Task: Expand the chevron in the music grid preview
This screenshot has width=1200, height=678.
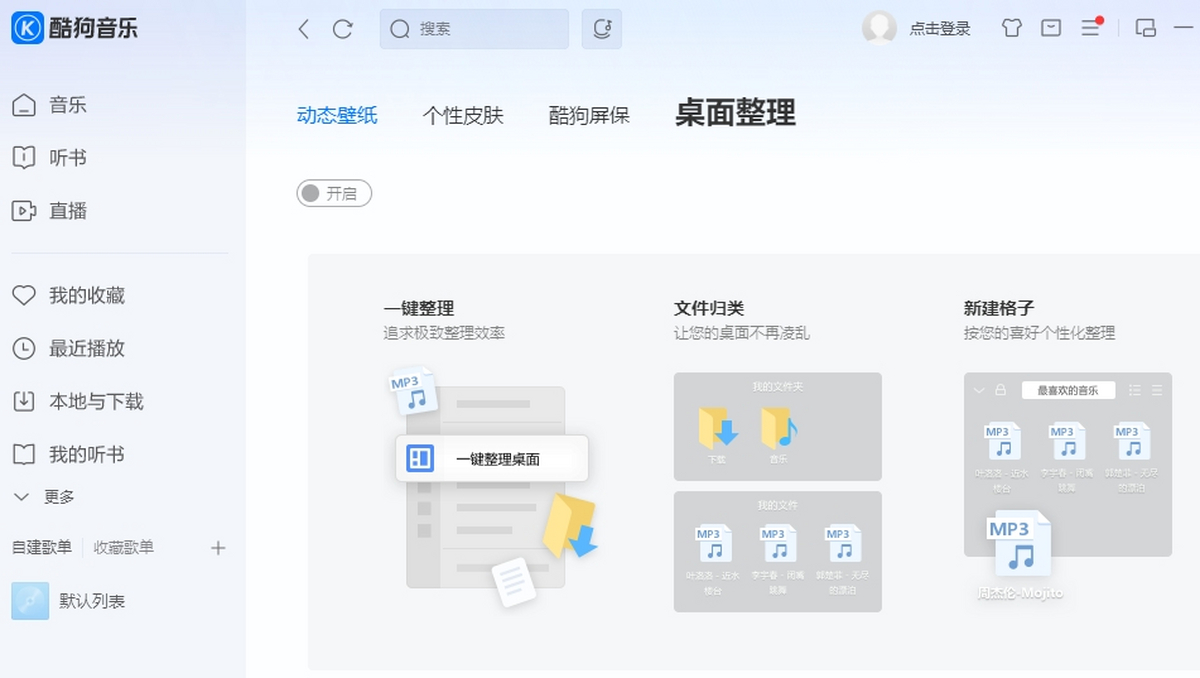Action: 979,390
